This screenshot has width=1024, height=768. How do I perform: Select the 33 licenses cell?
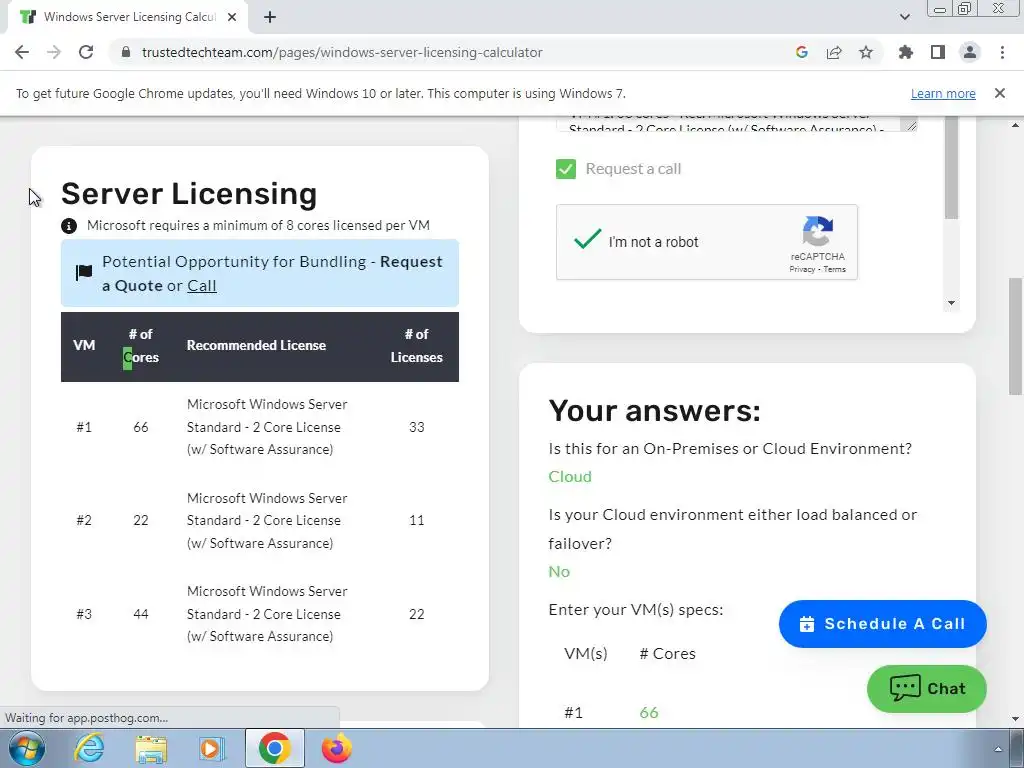tap(417, 427)
